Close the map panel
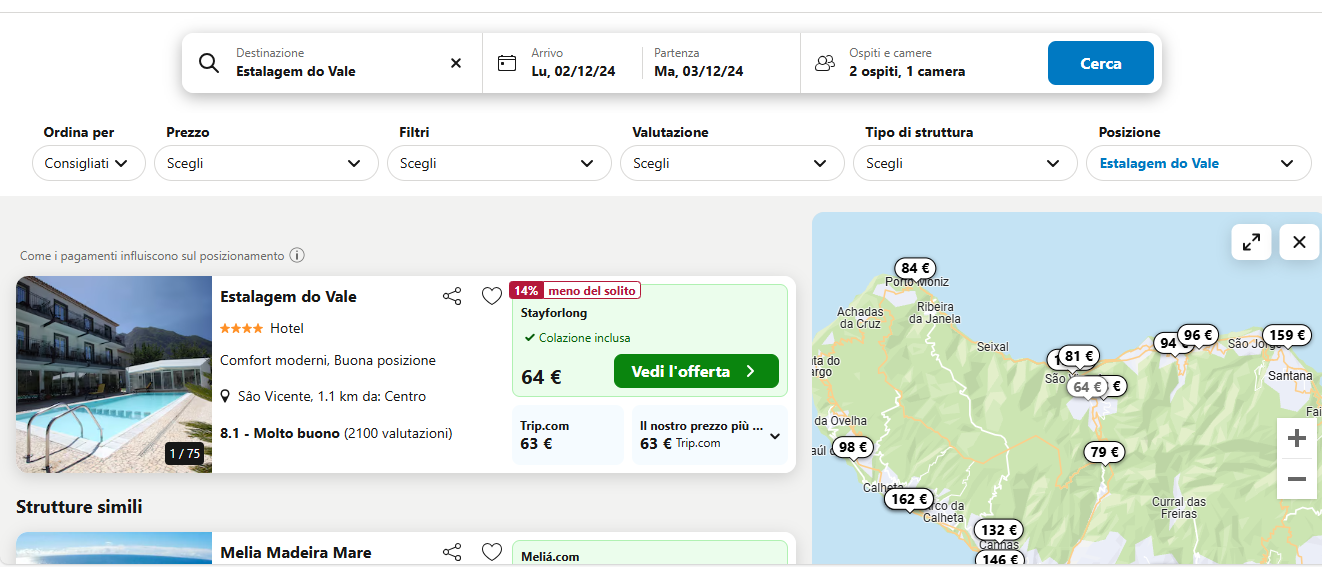1322x567 pixels. [x=1299, y=242]
